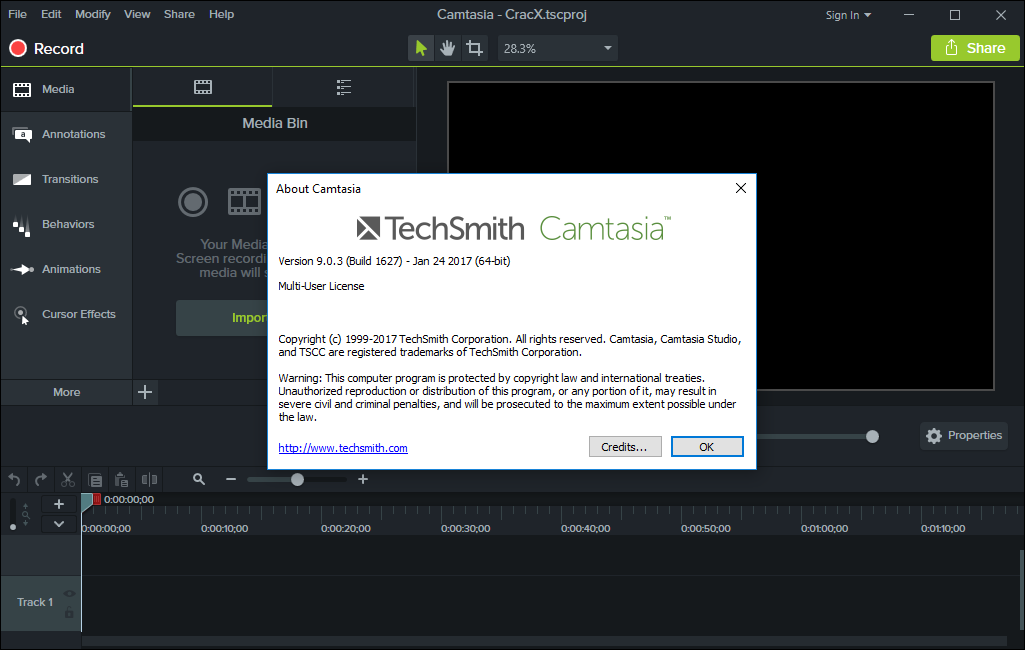
Task: Open the Annotations panel
Action: click(x=66, y=135)
